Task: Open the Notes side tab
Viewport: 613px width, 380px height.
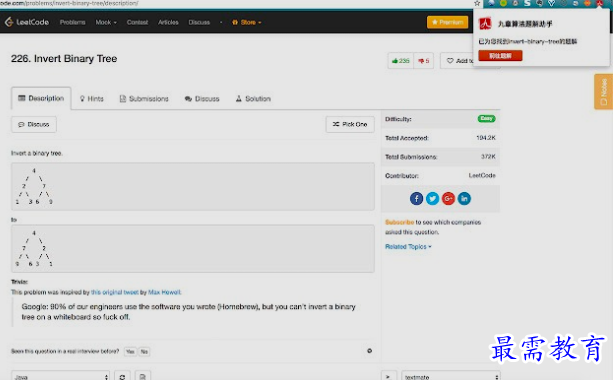Action: [x=603, y=91]
